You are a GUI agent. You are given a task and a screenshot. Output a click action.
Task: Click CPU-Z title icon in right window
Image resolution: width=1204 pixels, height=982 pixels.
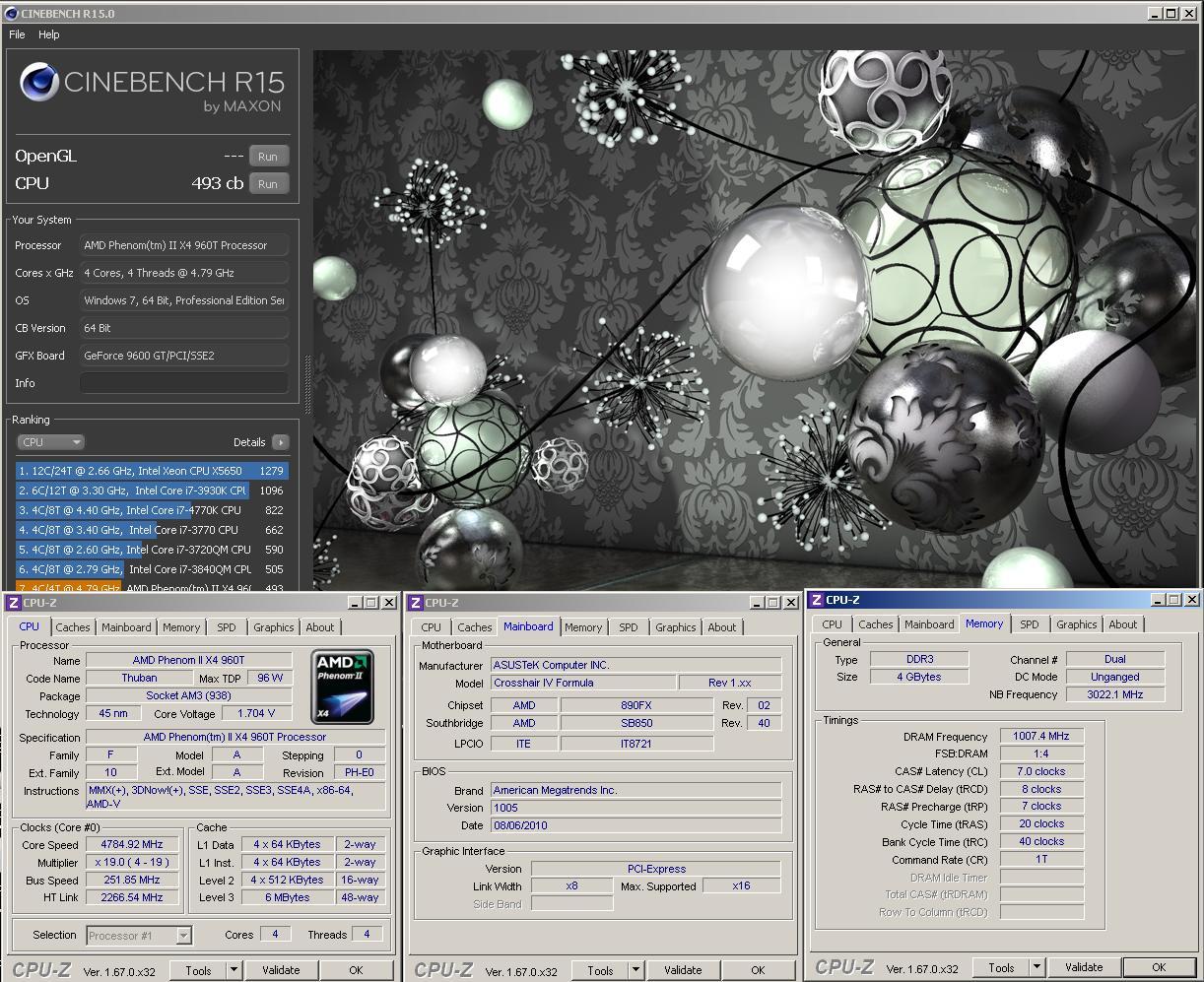816,599
